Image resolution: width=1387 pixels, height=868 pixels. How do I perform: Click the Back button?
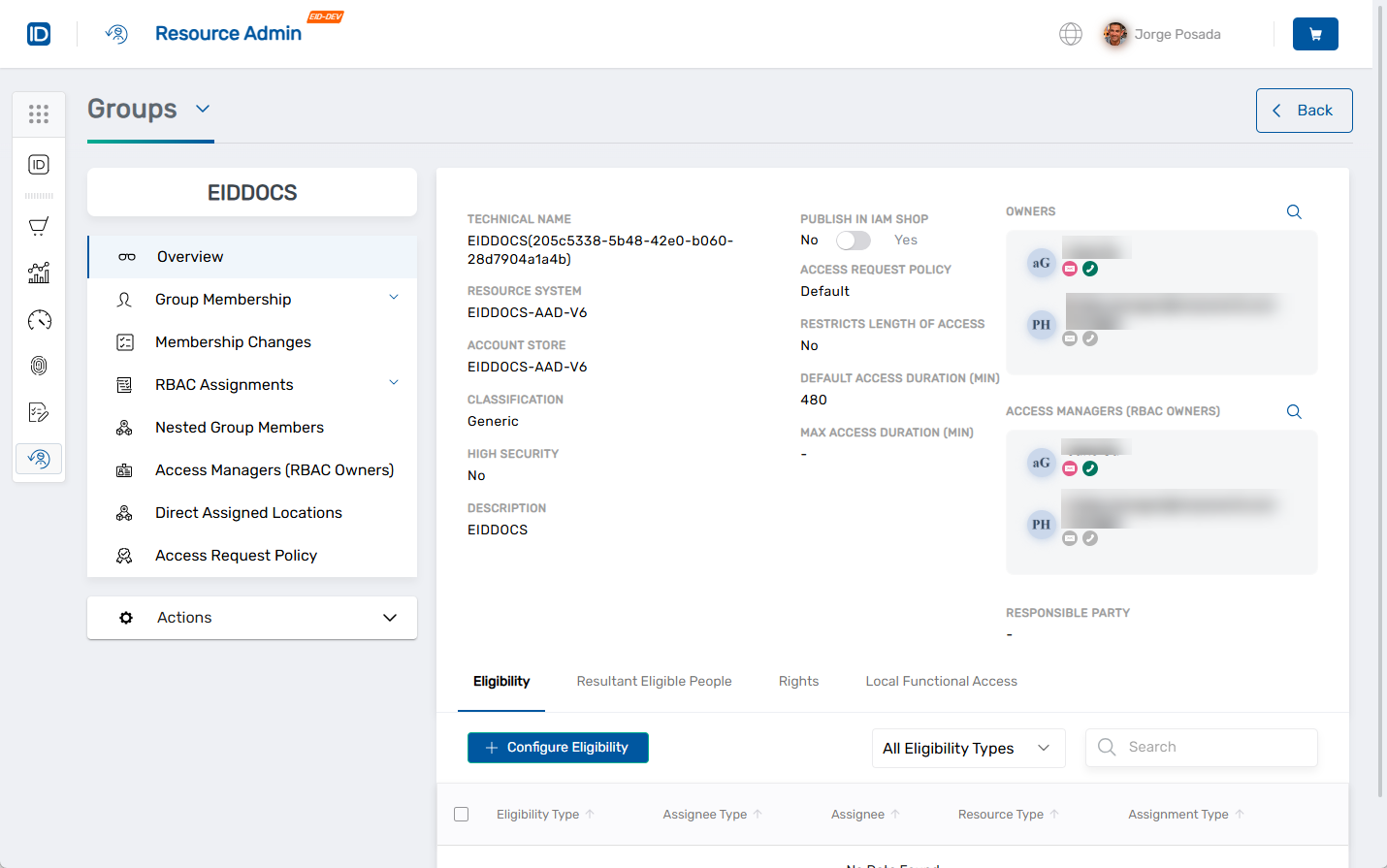click(1304, 110)
